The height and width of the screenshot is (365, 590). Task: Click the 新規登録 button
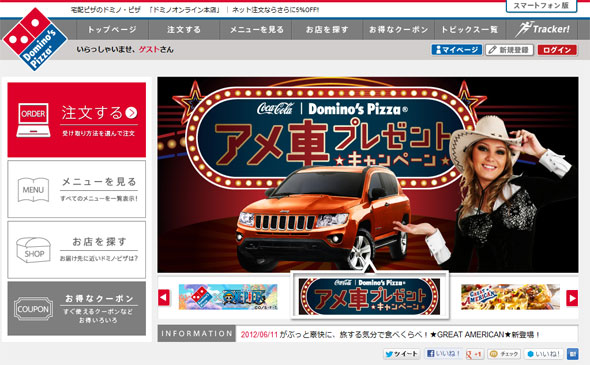click(509, 50)
